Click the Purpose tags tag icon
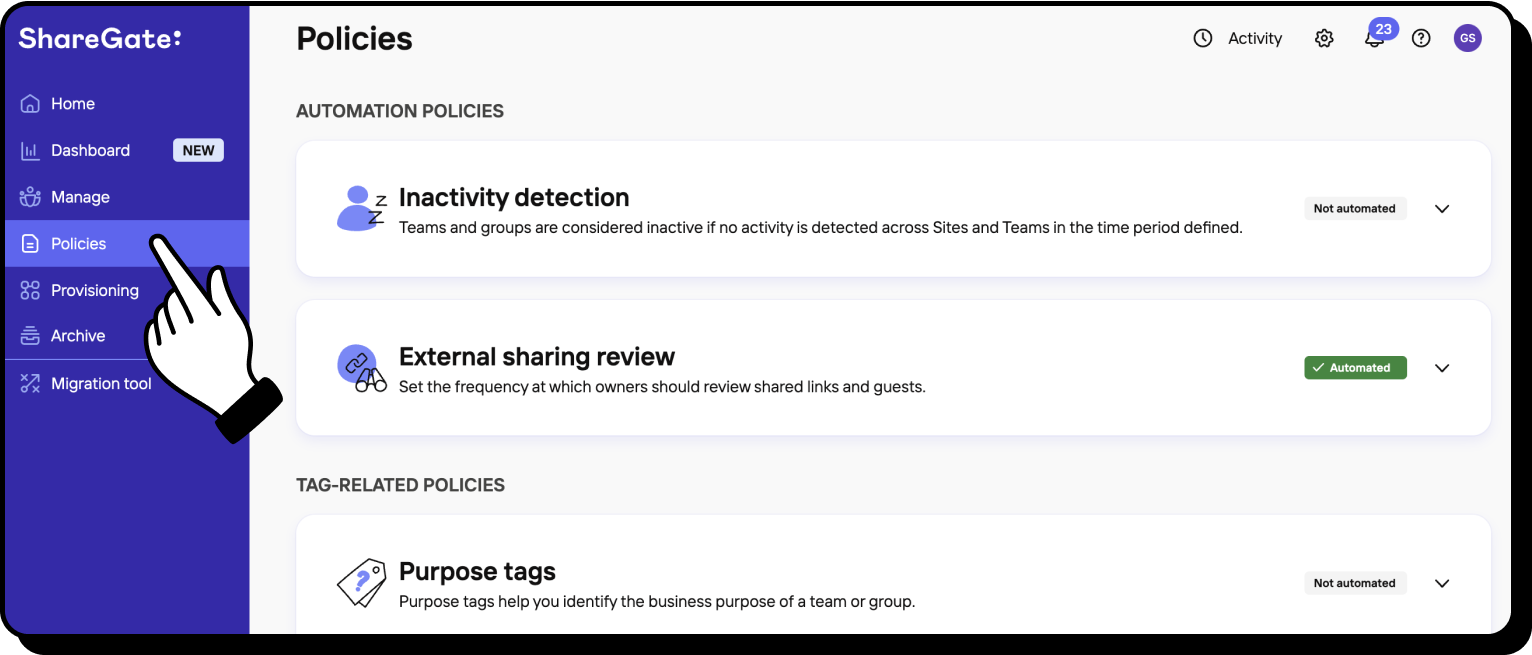The image size is (1532, 655). click(x=361, y=583)
